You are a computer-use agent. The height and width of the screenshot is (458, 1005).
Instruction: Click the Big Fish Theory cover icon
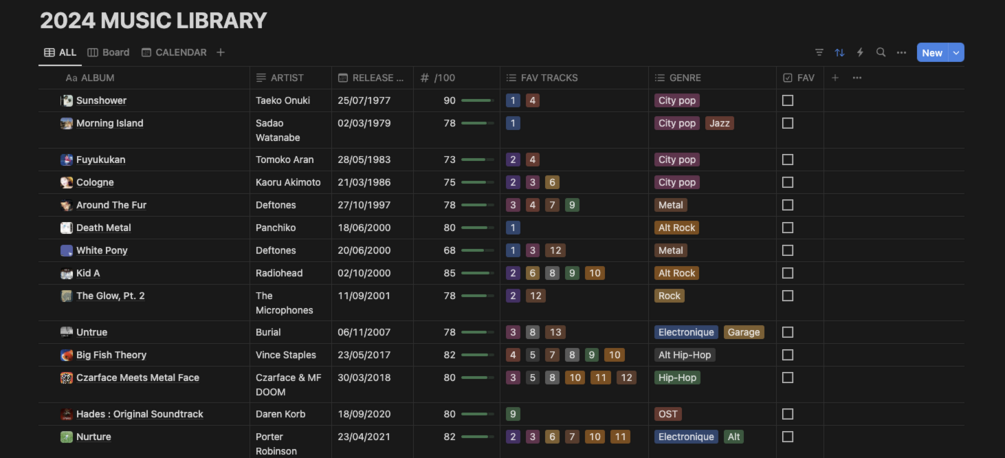67,355
